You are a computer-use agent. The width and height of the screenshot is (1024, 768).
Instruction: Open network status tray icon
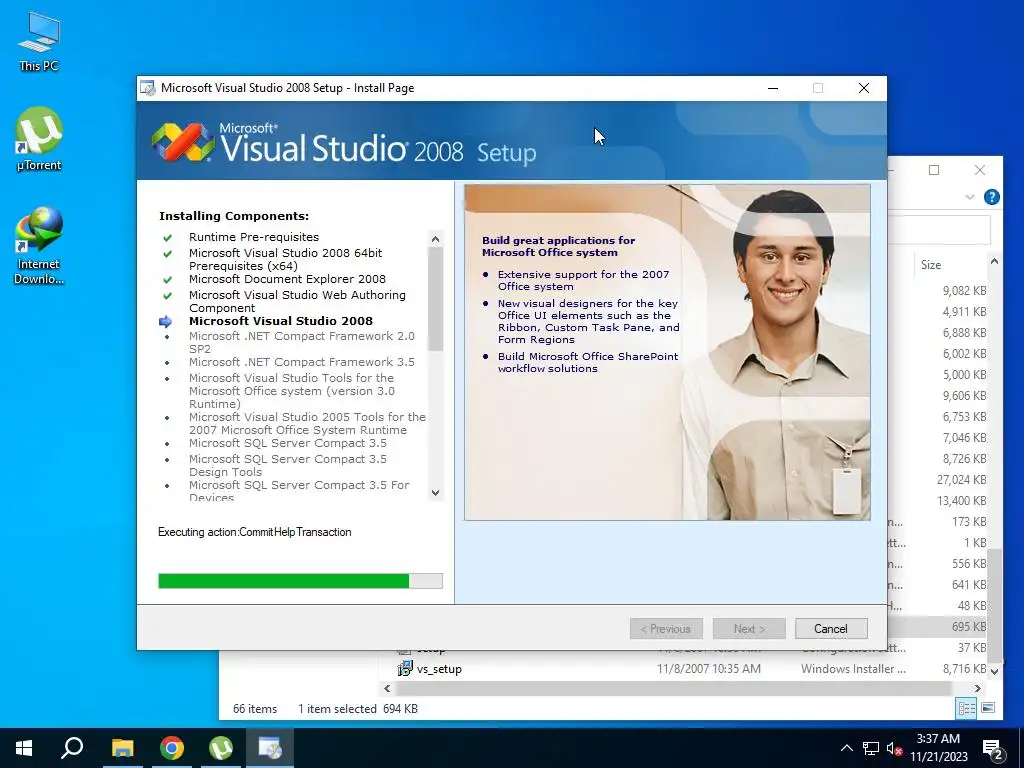tap(871, 748)
